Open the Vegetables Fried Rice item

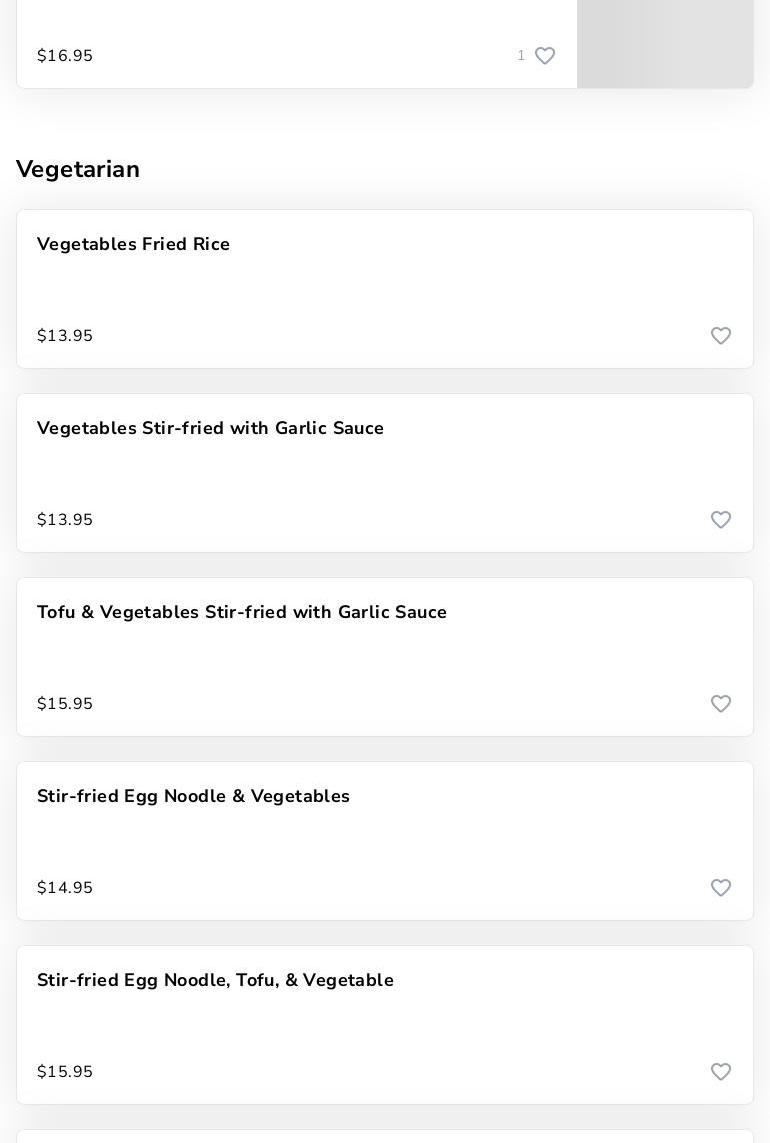(133, 245)
